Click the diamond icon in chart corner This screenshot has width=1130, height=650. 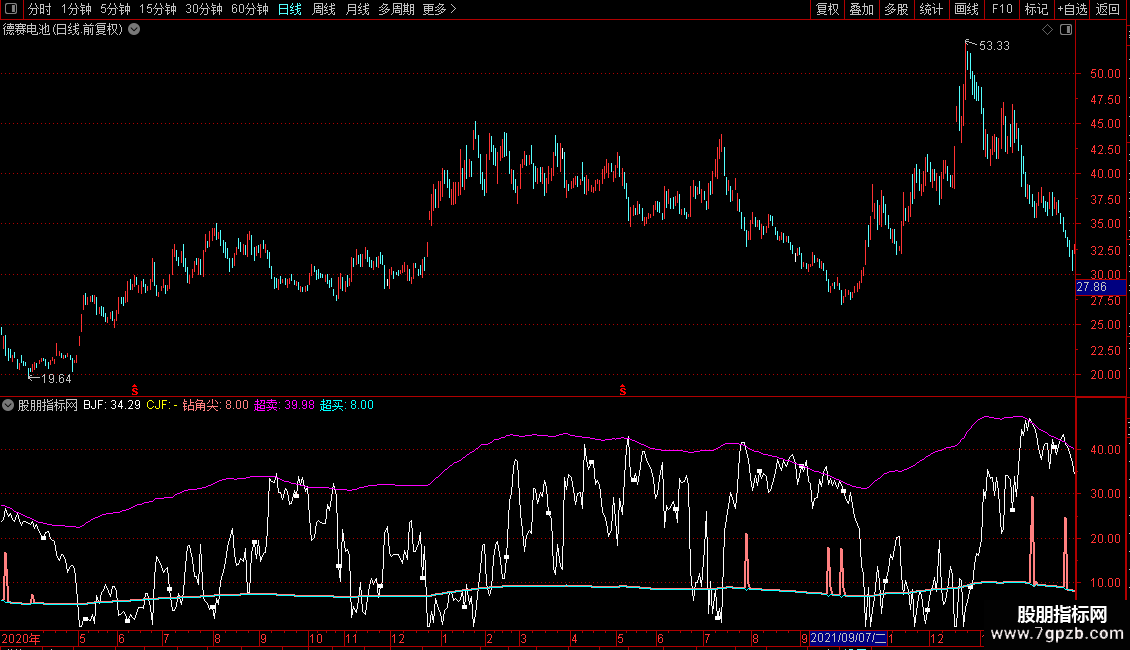[x=1048, y=30]
